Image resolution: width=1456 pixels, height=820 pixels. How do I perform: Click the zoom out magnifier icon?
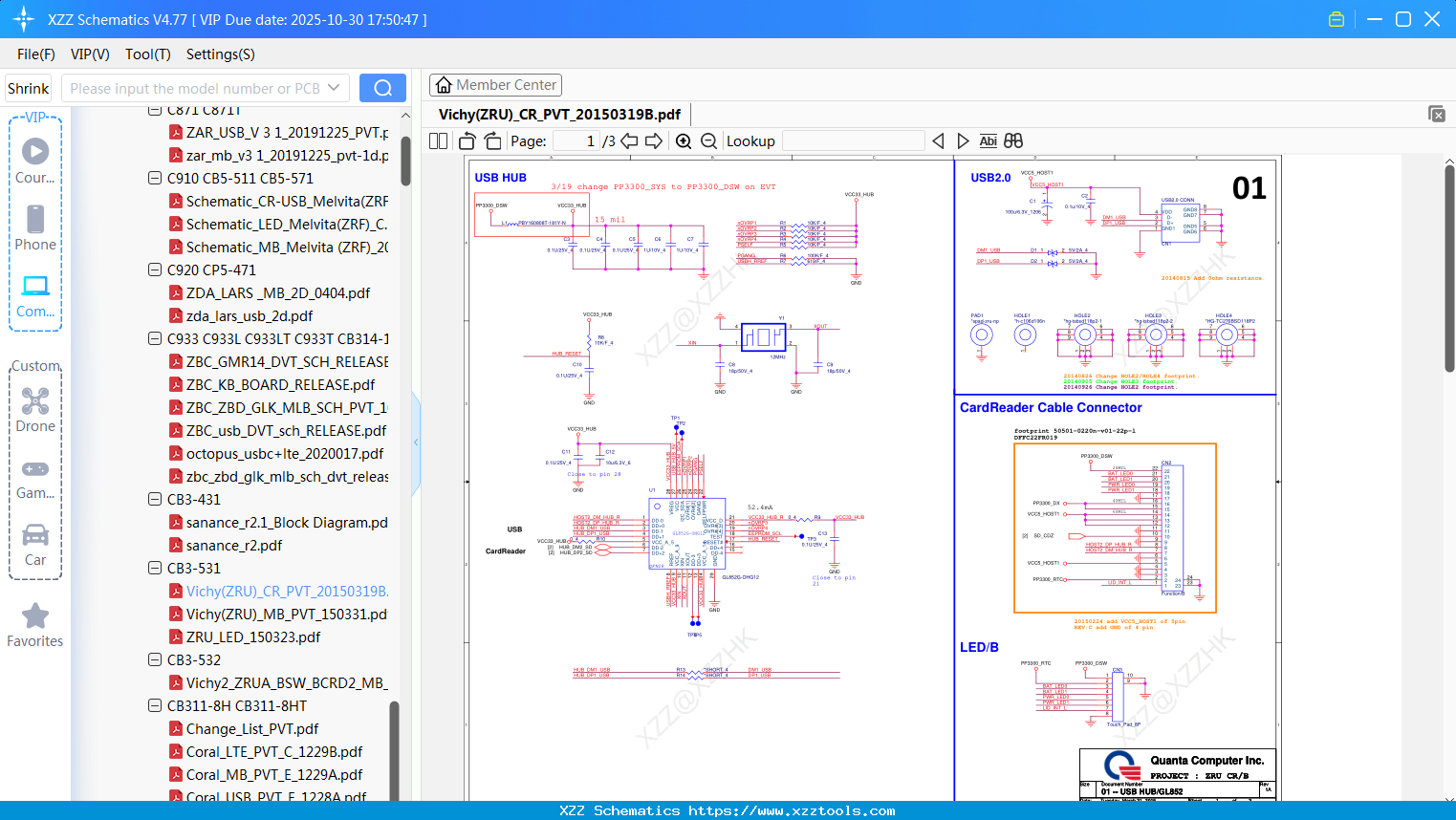708,141
